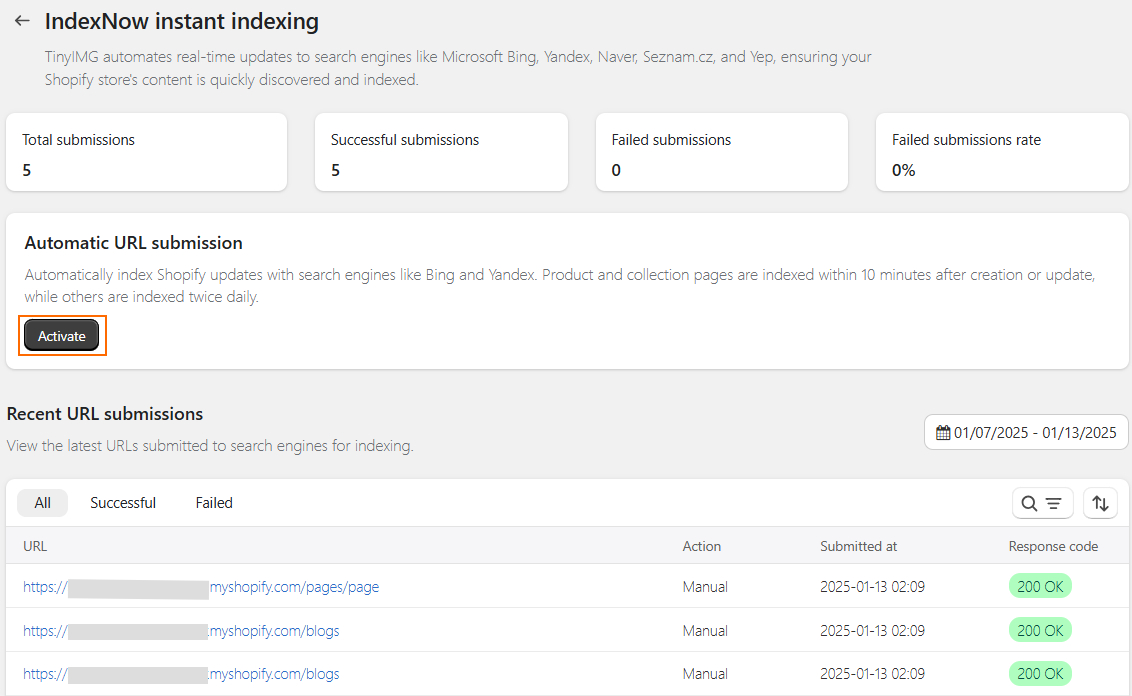Go back using the arrow beside IndexNow title
1132x696 pixels.
(x=22, y=21)
